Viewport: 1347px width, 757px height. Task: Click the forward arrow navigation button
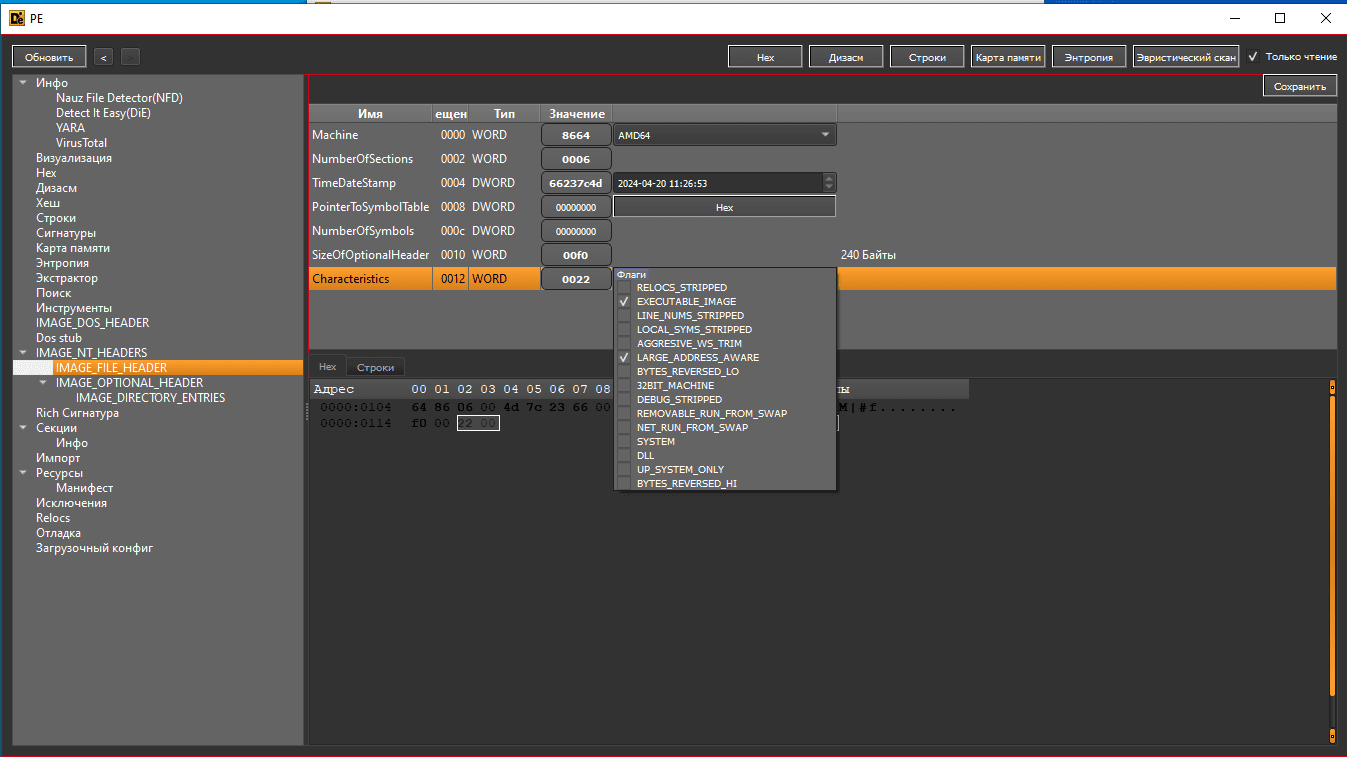click(x=131, y=57)
